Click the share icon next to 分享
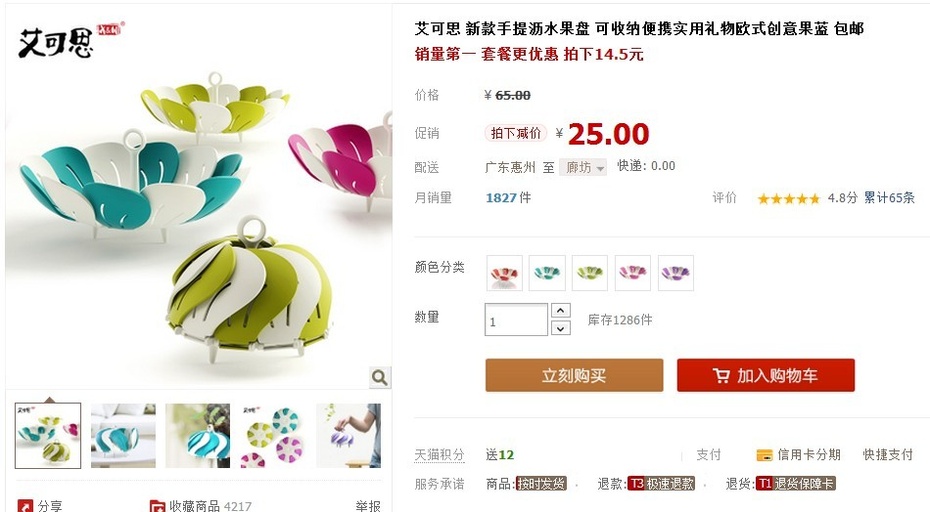 [x=25, y=506]
